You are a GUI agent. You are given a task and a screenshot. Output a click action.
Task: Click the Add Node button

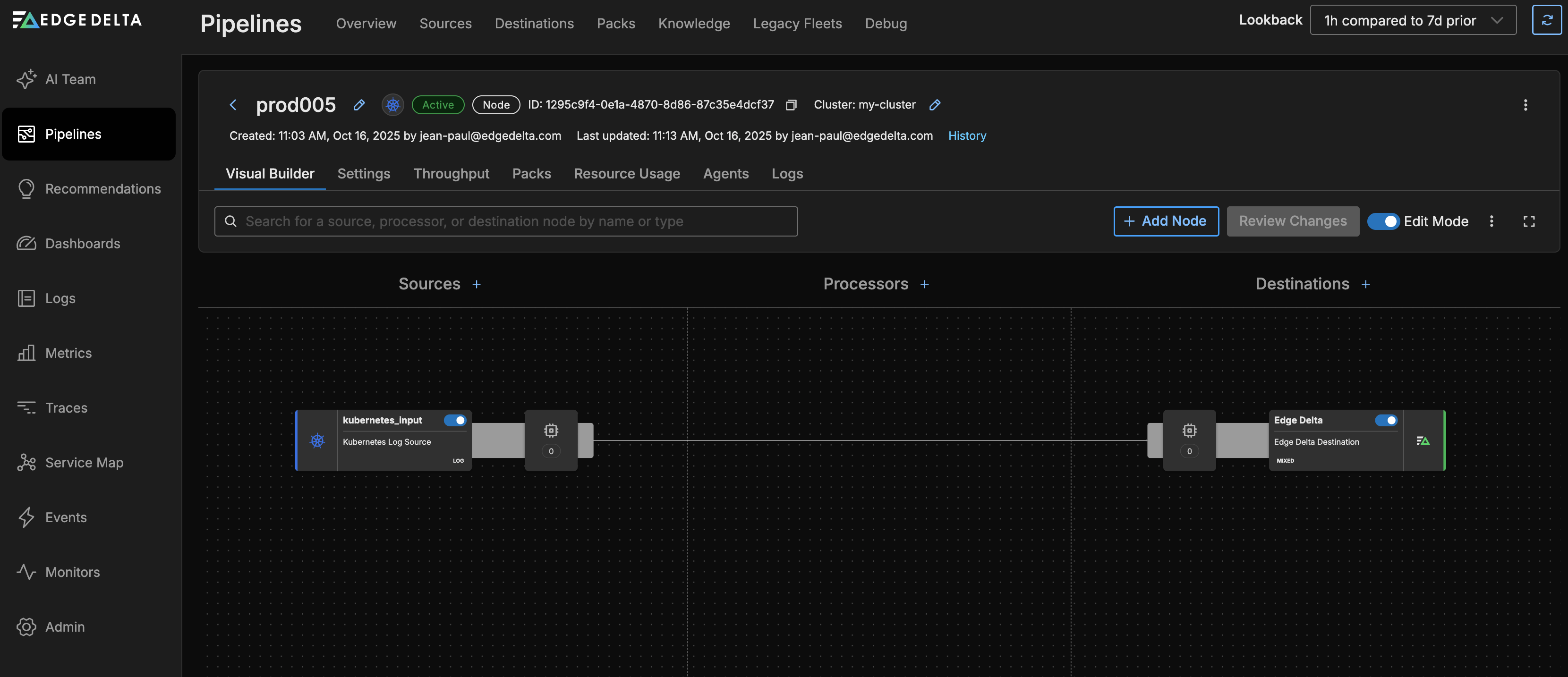click(1166, 221)
